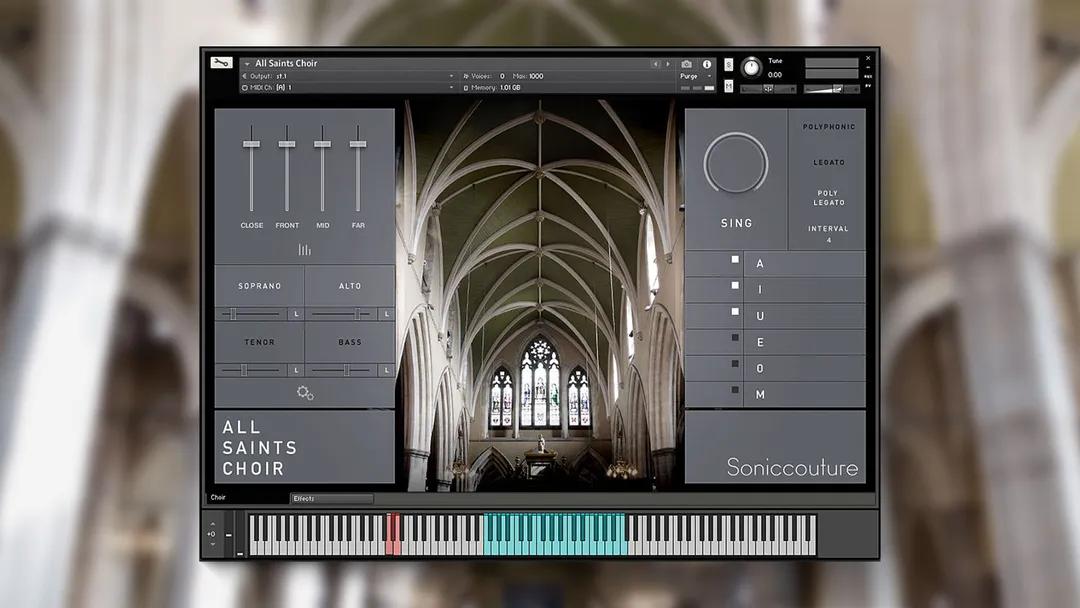This screenshot has width=1080, height=608.
Task: Click the SOPRANO section button
Action: [258, 286]
